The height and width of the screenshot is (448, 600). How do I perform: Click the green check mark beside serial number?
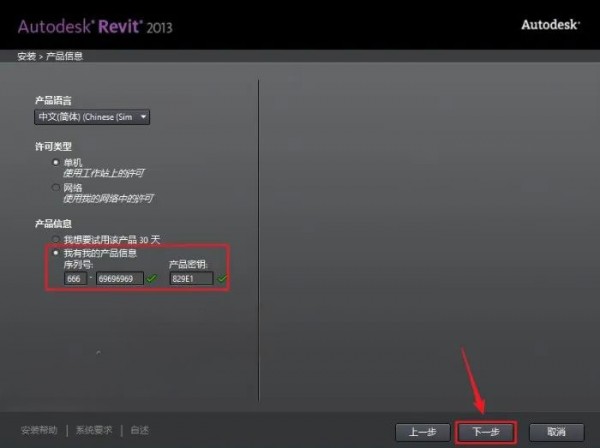coord(152,278)
